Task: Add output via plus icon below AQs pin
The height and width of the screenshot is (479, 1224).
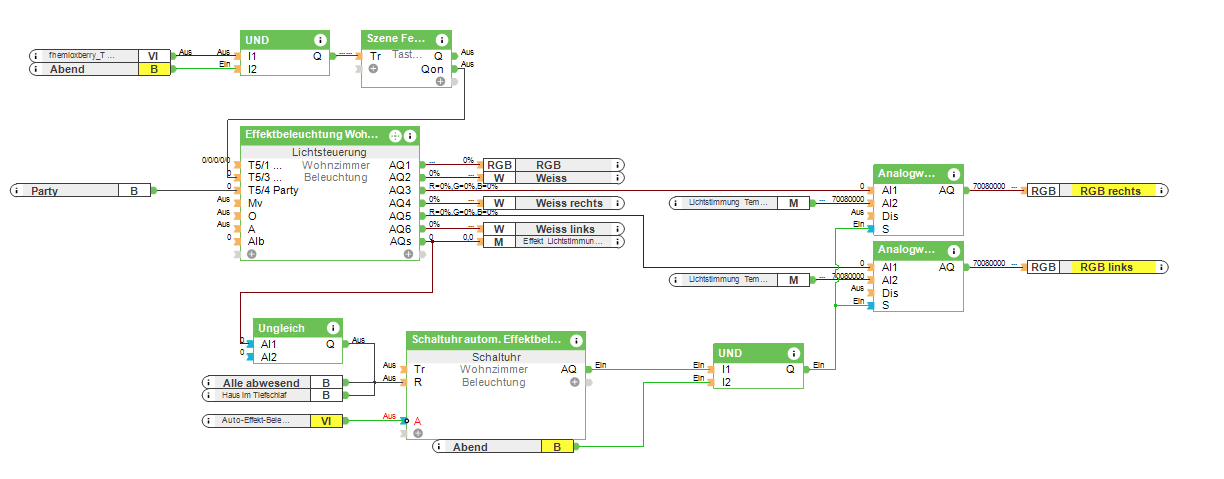Action: (x=408, y=254)
